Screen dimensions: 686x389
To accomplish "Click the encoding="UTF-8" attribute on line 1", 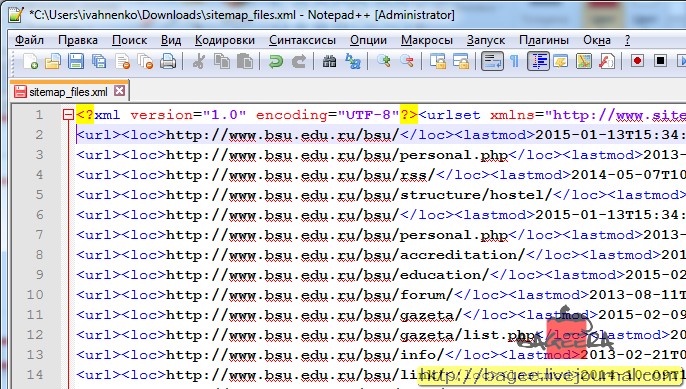I will point(328,115).
